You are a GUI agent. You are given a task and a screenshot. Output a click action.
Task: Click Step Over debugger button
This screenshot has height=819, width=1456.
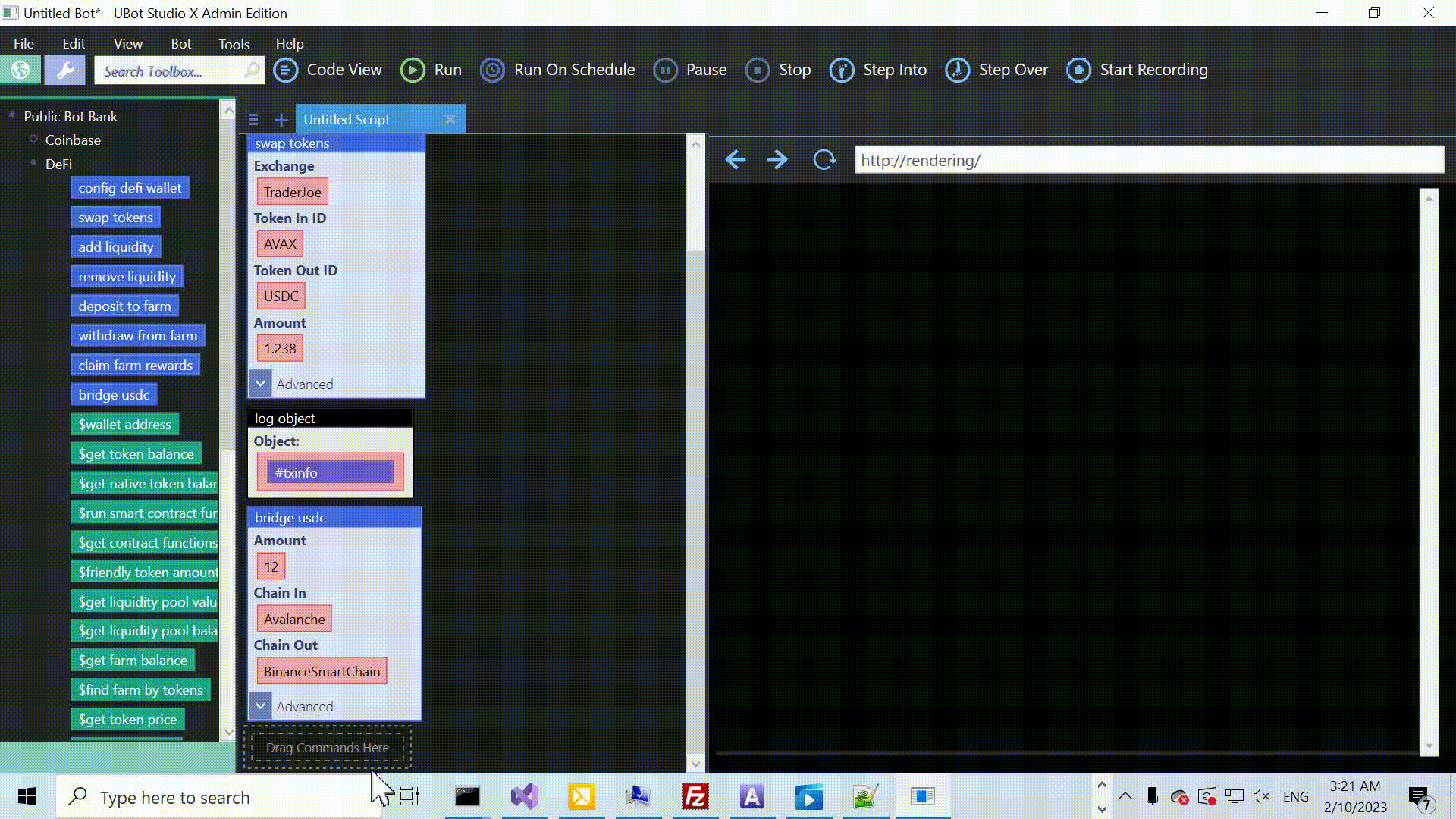tap(996, 70)
